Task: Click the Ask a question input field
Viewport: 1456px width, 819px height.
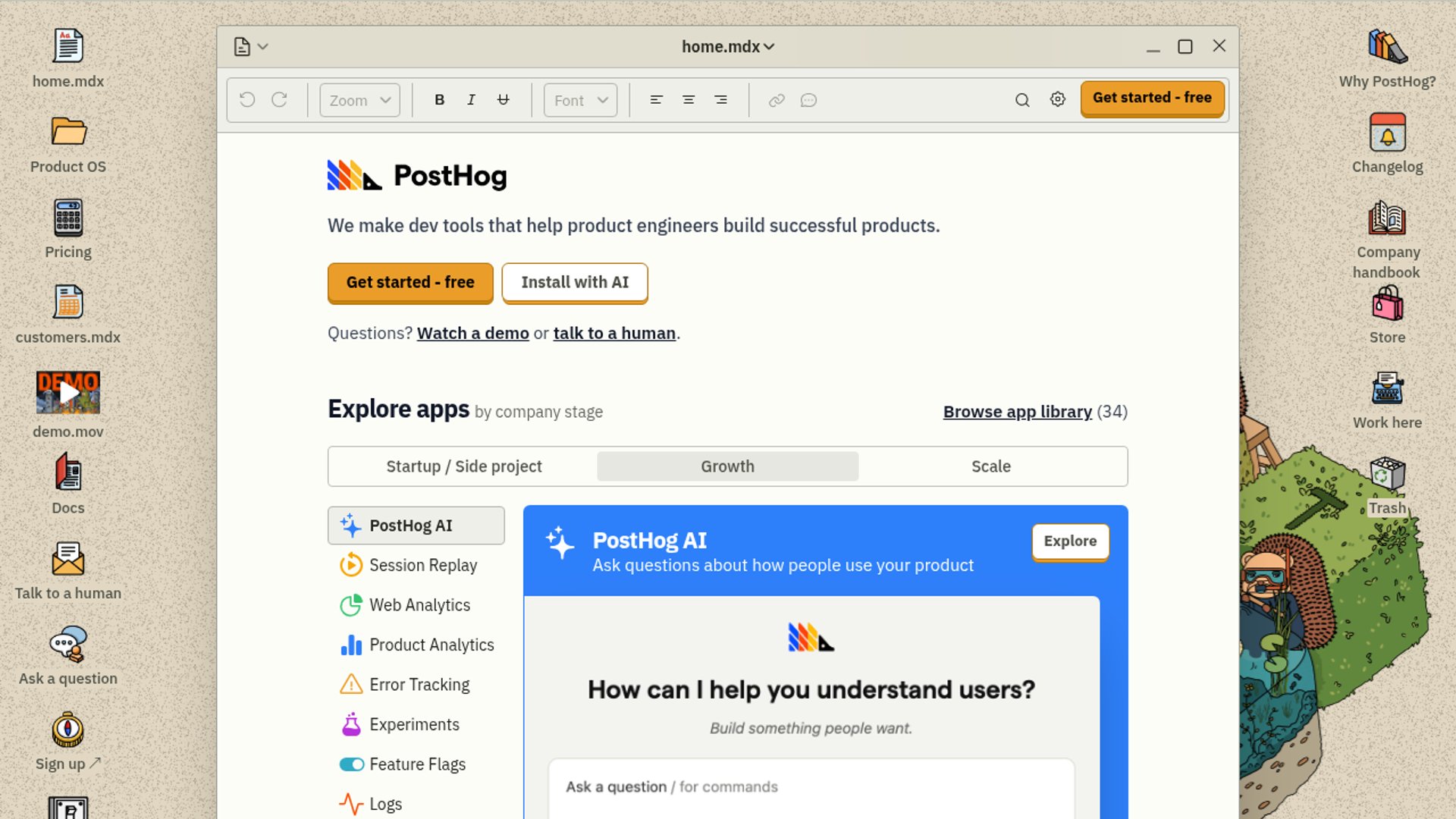Action: 810,787
